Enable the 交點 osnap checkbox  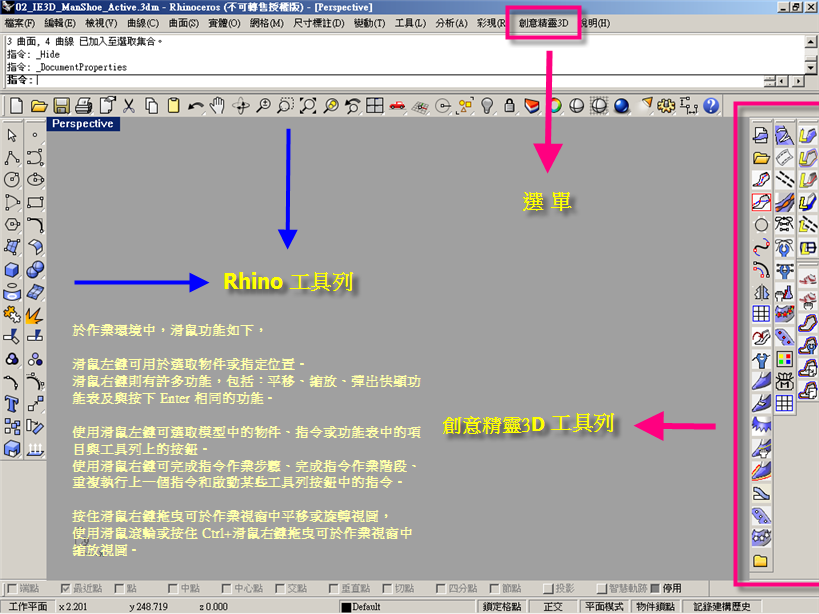tap(280, 589)
